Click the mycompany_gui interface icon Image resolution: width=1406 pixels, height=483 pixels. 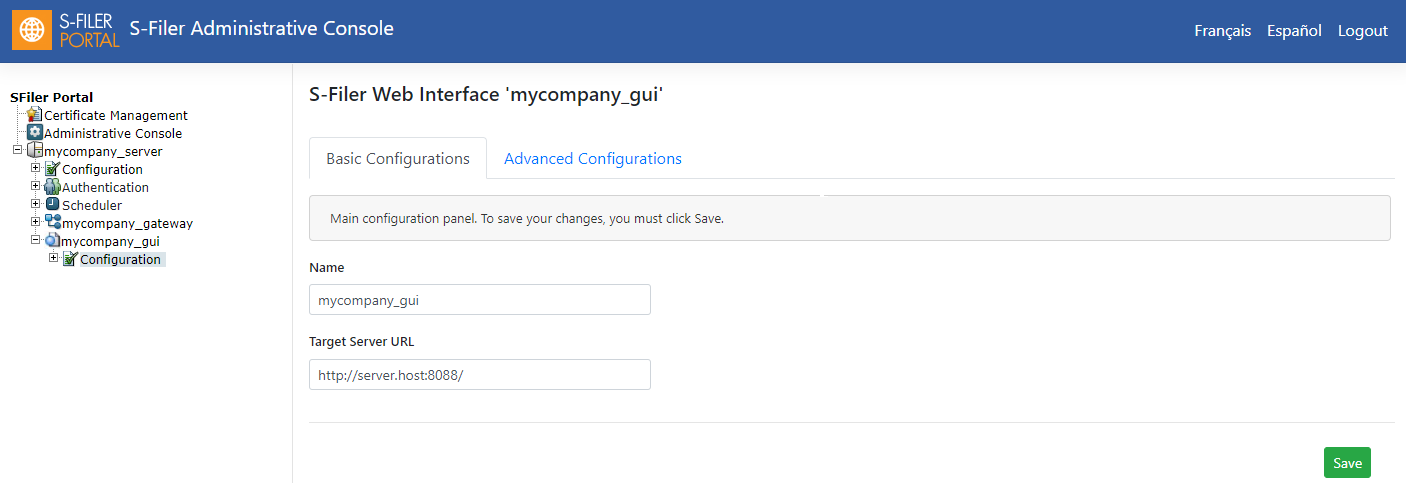[x=52, y=241]
